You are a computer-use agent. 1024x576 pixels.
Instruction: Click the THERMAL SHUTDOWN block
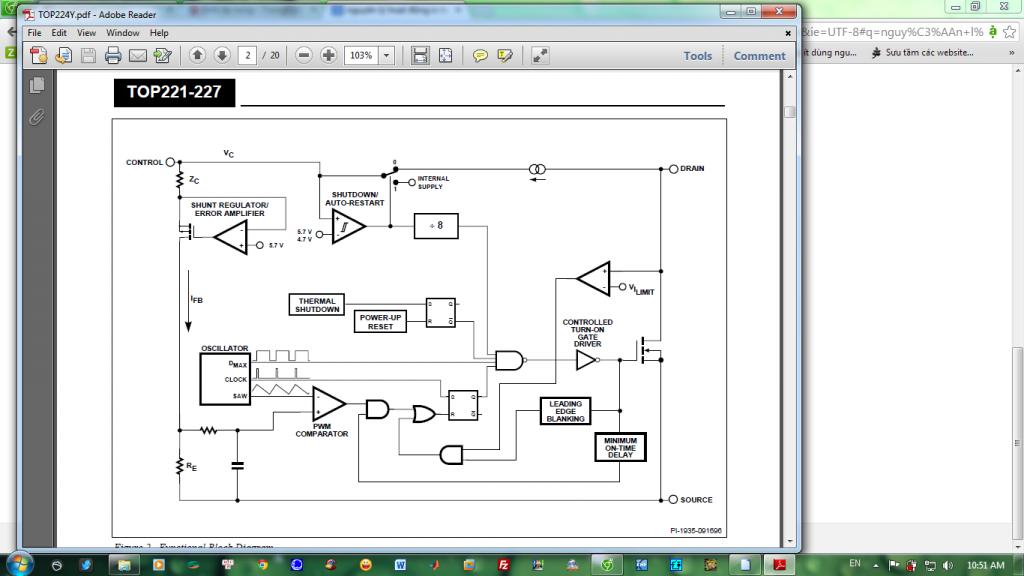pyautogui.click(x=317, y=305)
